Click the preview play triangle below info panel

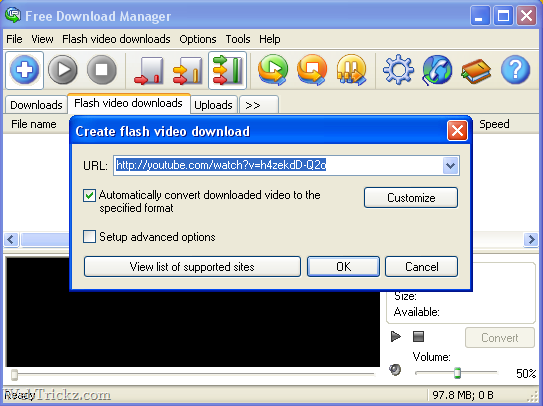[396, 336]
